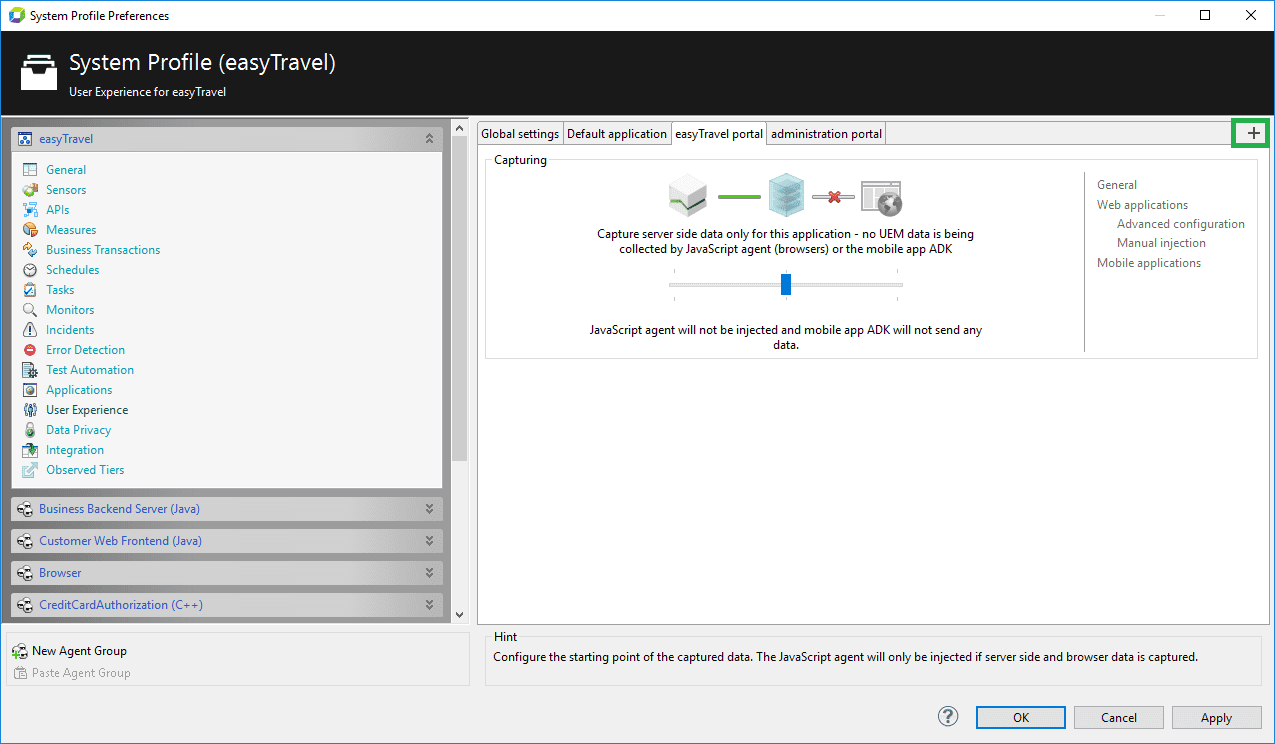Select the easyTravel portal tab
Screen dimensions: 1275x744
click(719, 133)
